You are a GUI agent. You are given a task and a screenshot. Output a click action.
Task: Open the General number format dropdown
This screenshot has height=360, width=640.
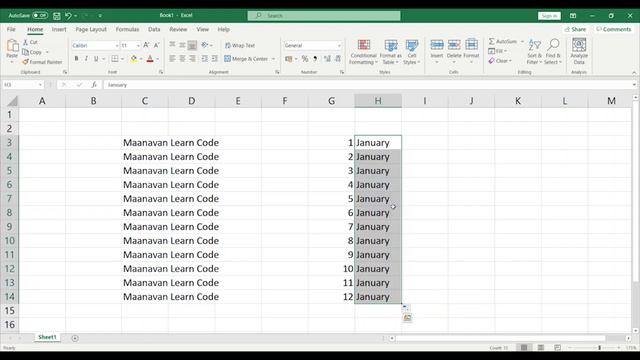339,45
